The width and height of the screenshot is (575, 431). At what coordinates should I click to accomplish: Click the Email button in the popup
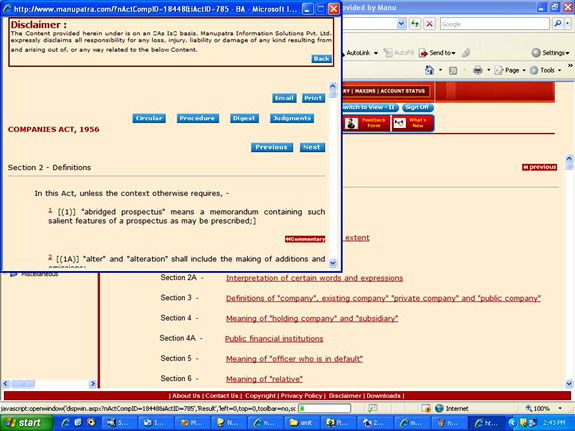point(284,98)
